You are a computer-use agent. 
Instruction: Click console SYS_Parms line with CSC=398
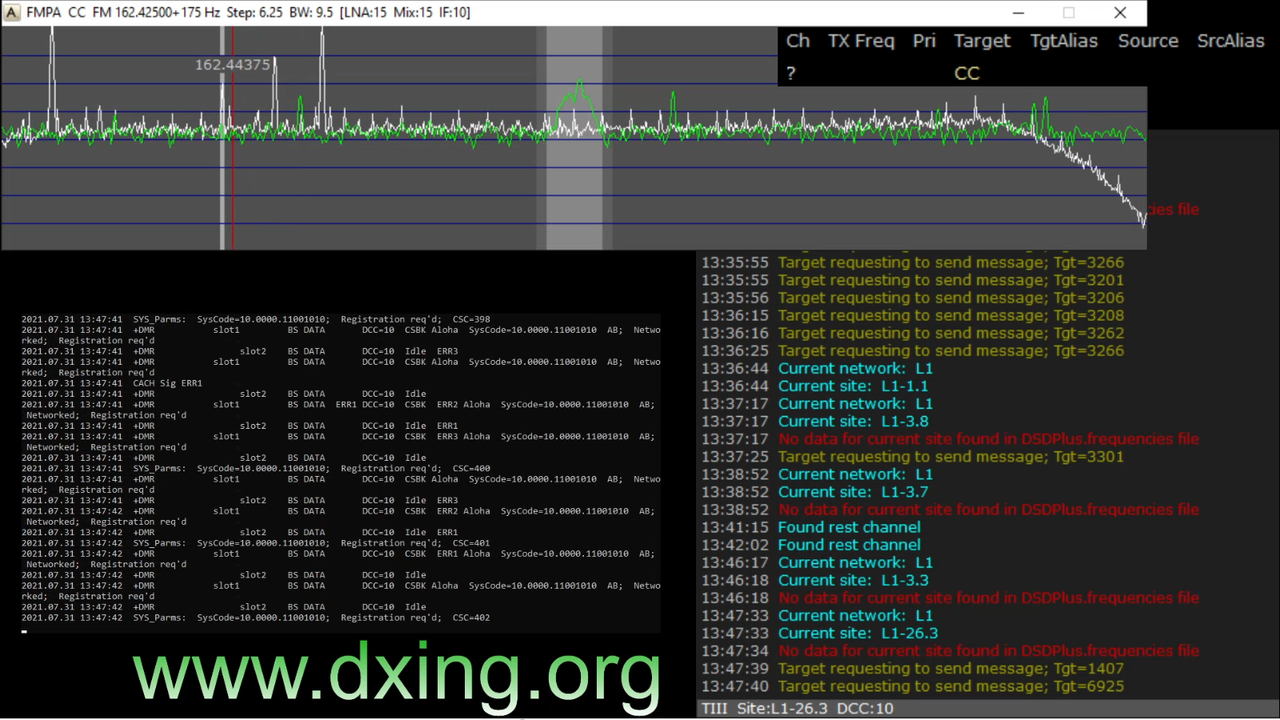coord(256,320)
